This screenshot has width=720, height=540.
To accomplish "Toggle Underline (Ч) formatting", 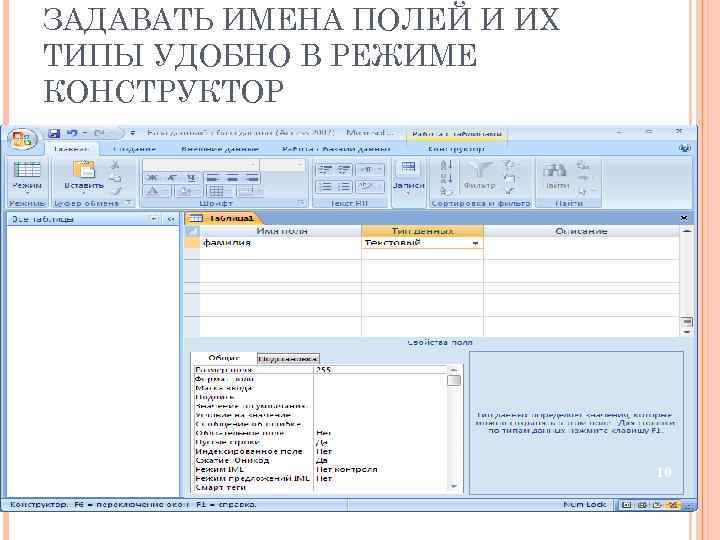I will [x=191, y=178].
